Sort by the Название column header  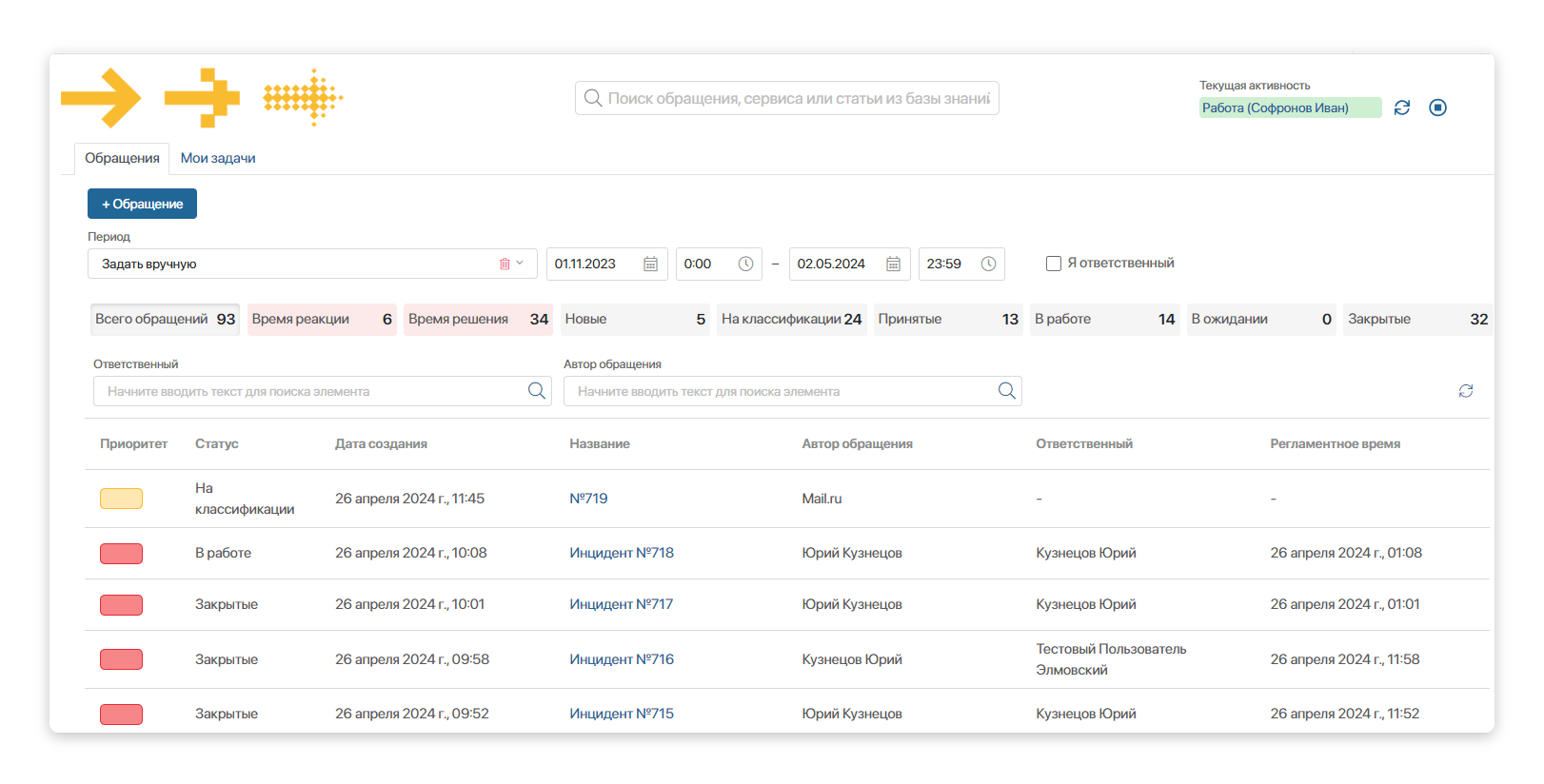coord(600,443)
